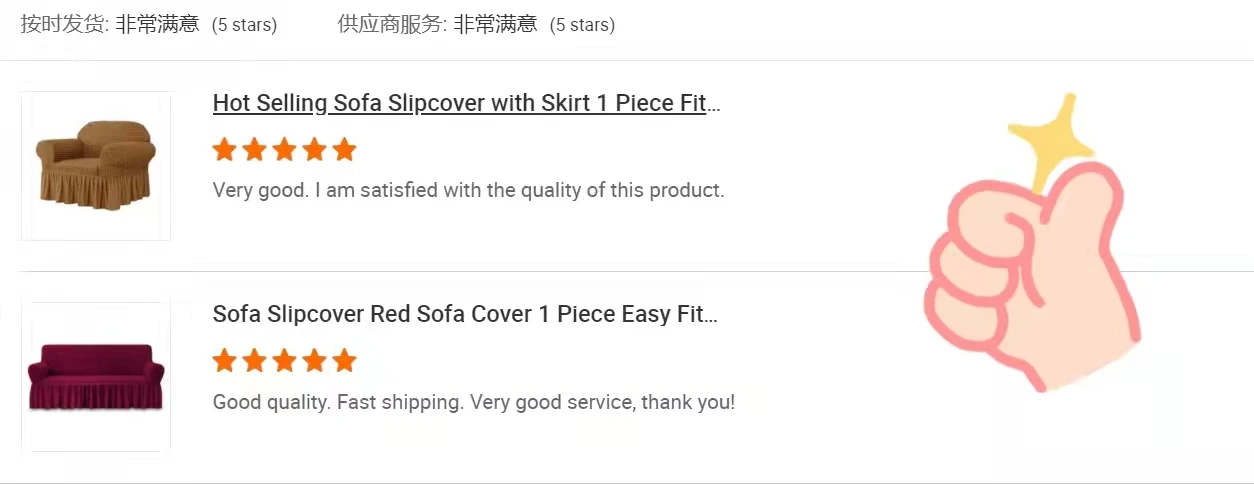Click the fifth star of the brown sofa review

tap(345, 150)
